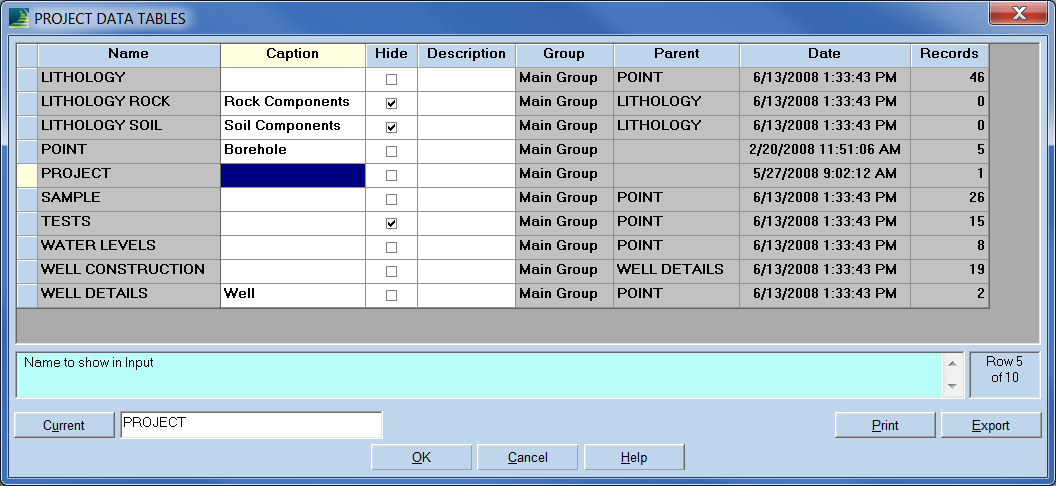Select the 'Soil Components' caption cell

point(293,127)
